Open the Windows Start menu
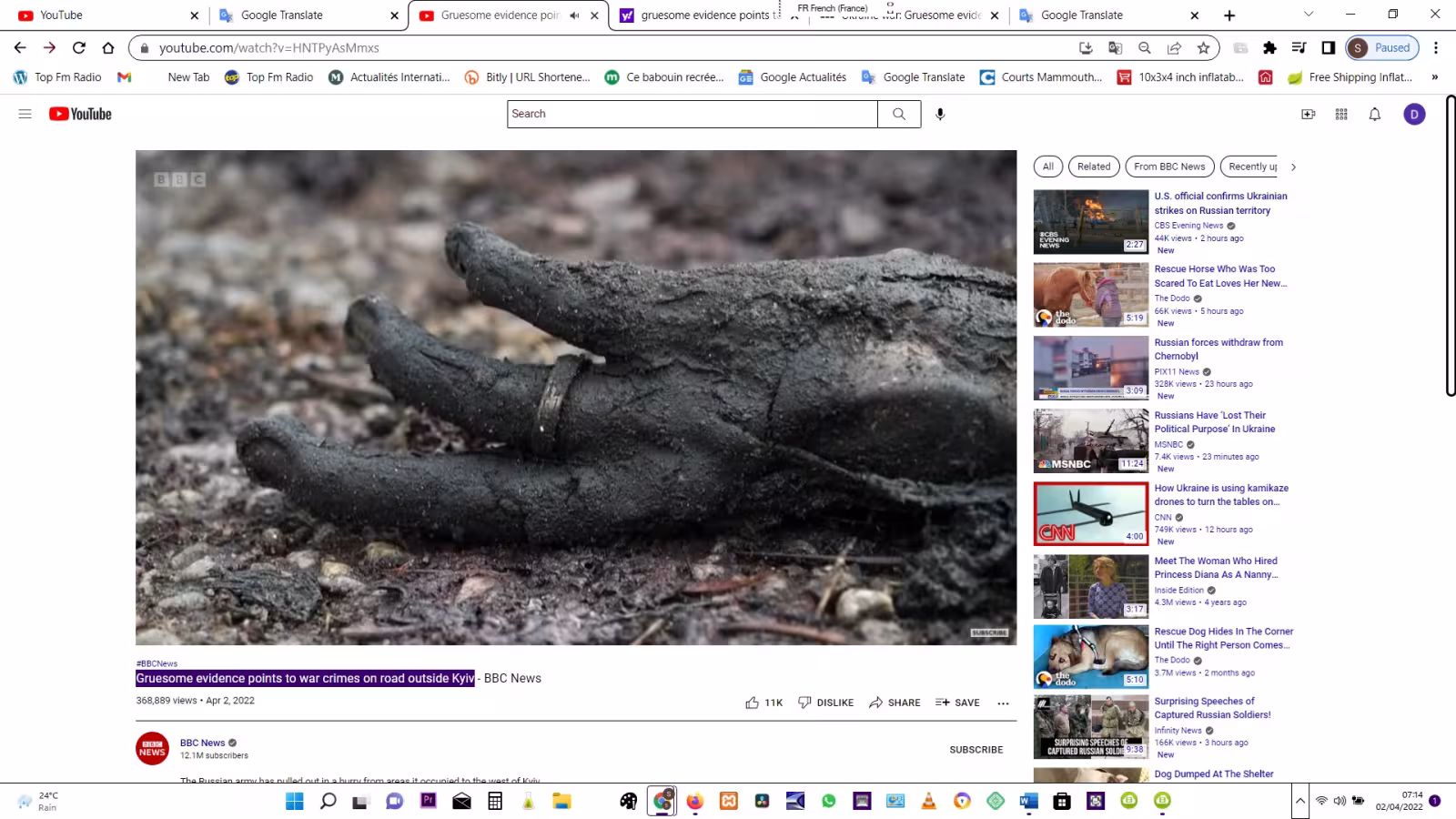 [x=295, y=801]
